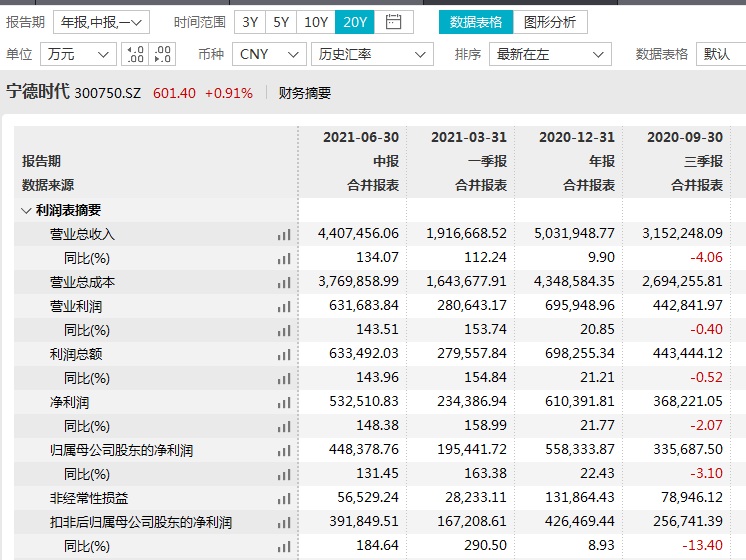The height and width of the screenshot is (560, 746).
Task: Open 历史汇率 exchange rate dropdown
Action: (372, 54)
